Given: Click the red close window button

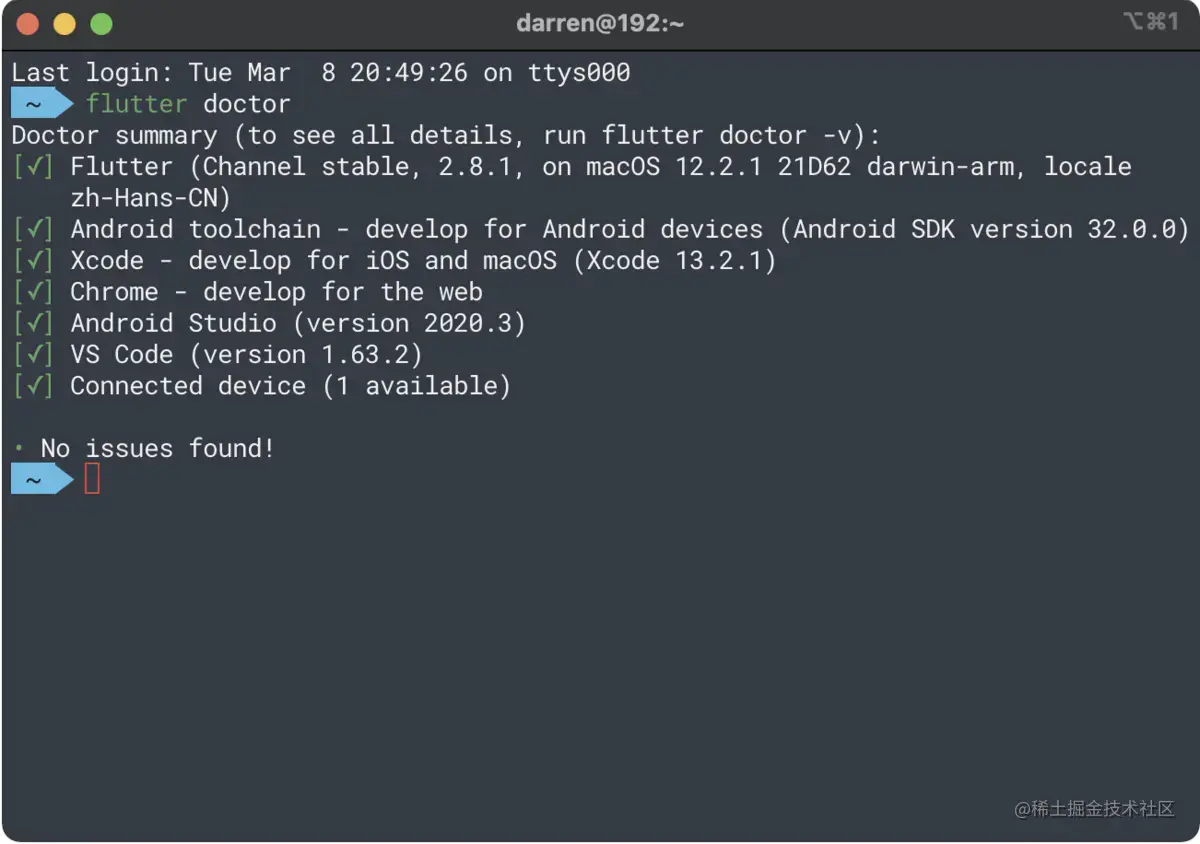Looking at the screenshot, I should [28, 24].
